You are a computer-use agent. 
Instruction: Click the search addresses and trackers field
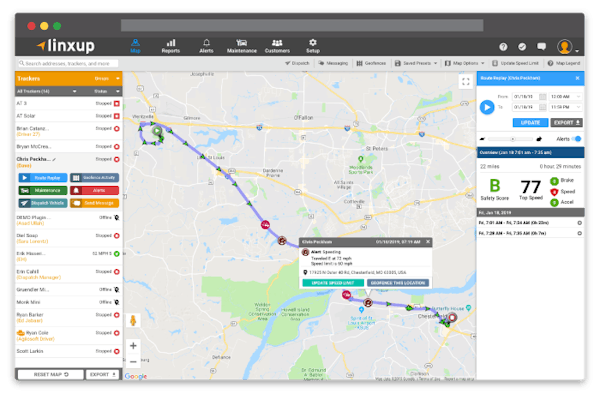[x=68, y=63]
